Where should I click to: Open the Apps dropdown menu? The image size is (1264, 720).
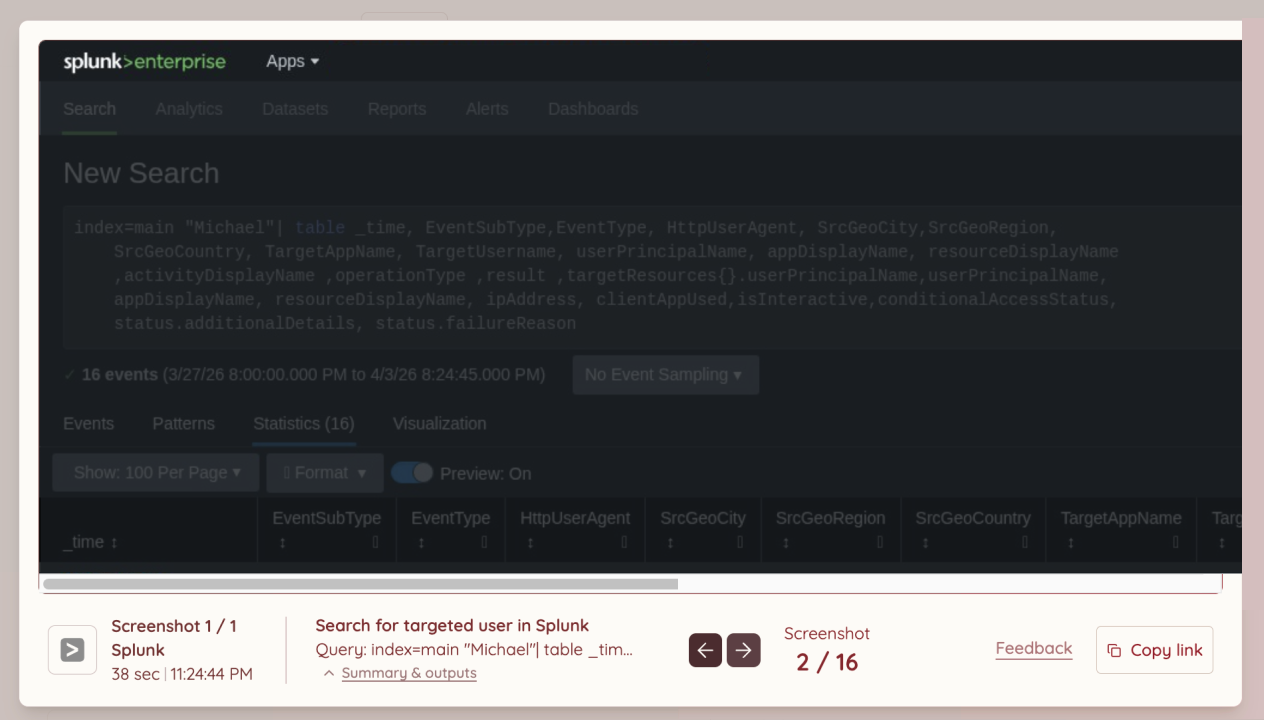pos(292,61)
